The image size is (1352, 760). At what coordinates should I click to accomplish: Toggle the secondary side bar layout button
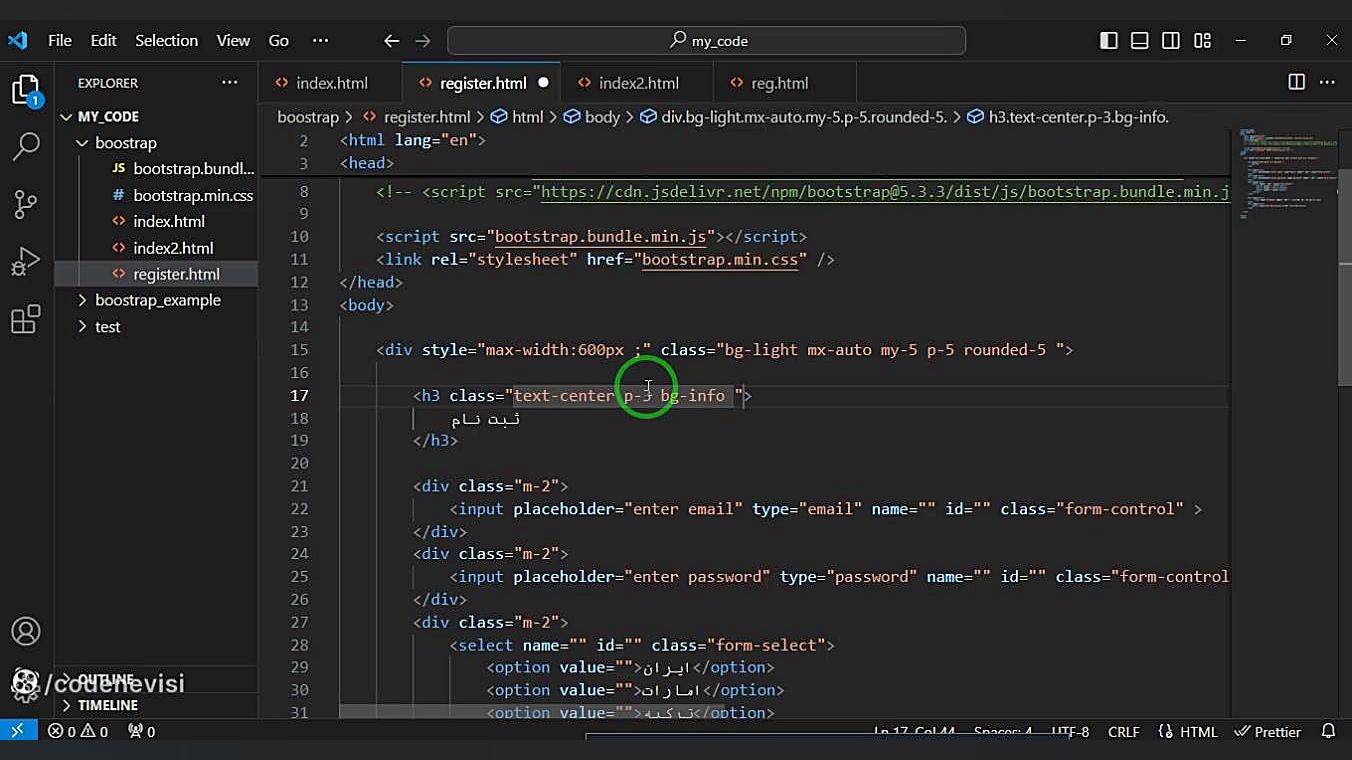pos(1171,41)
